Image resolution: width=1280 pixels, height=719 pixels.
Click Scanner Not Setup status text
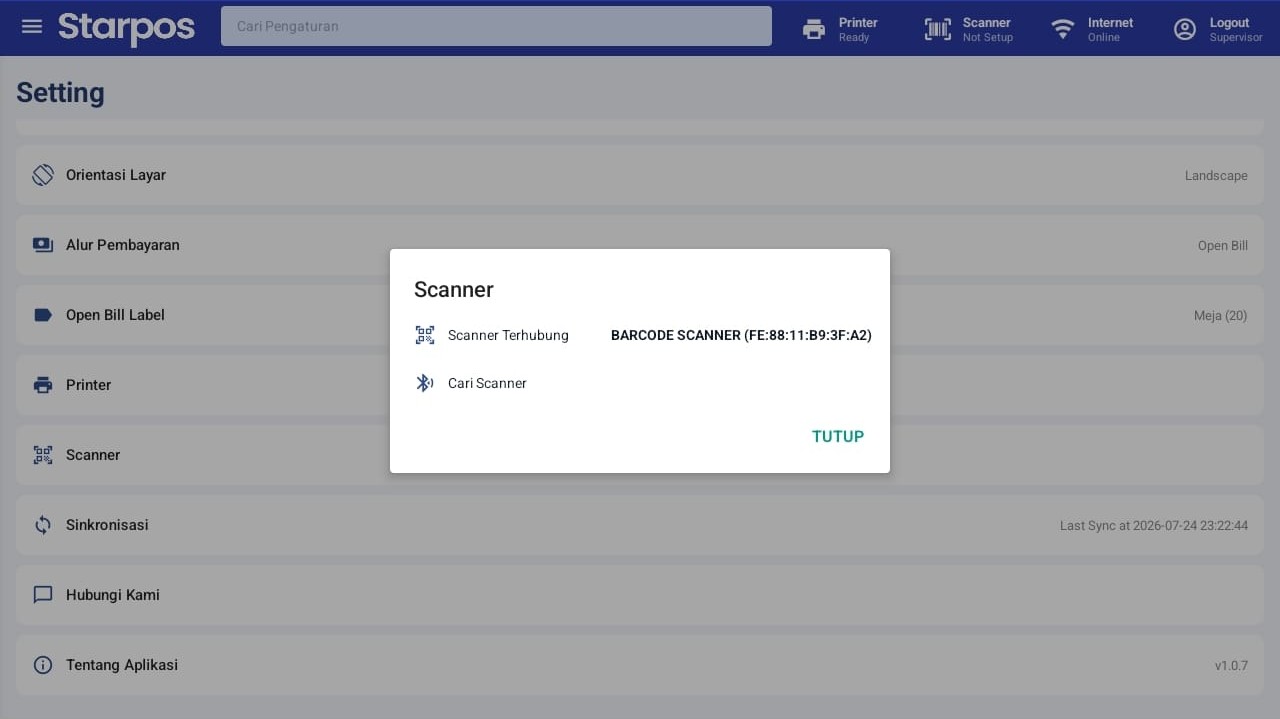click(x=987, y=29)
